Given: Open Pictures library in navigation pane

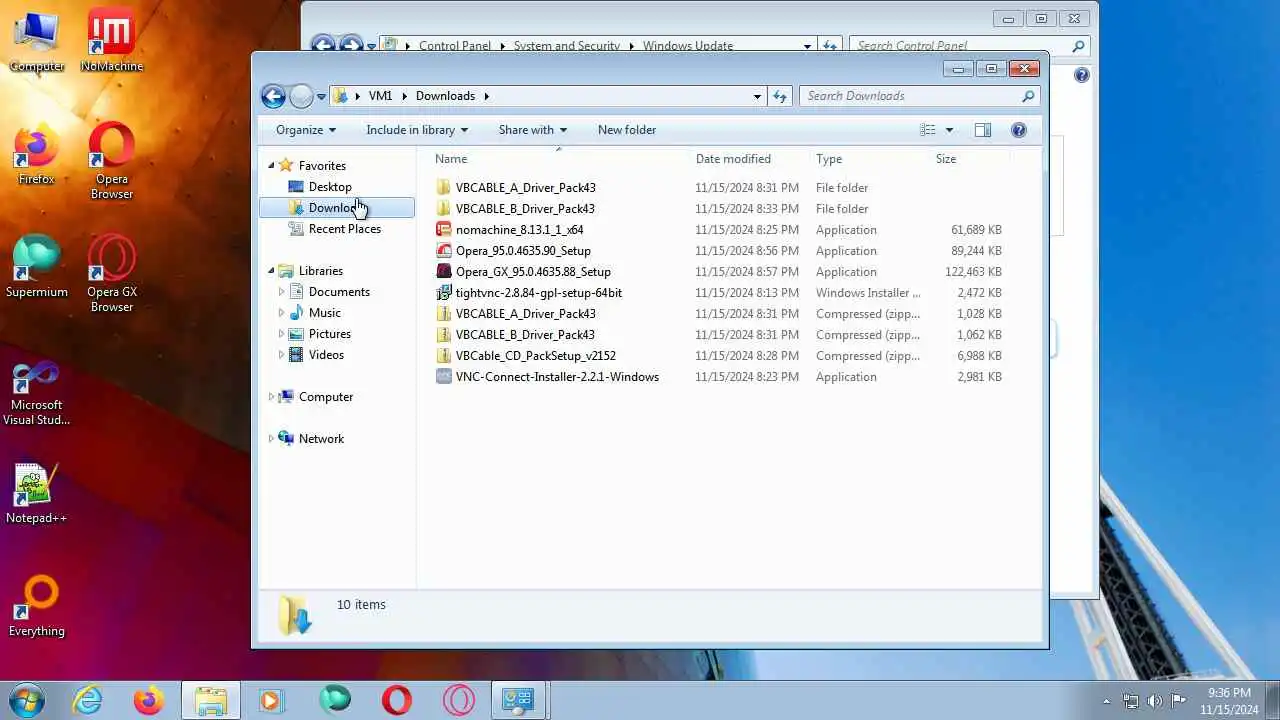Looking at the screenshot, I should click(x=329, y=334).
